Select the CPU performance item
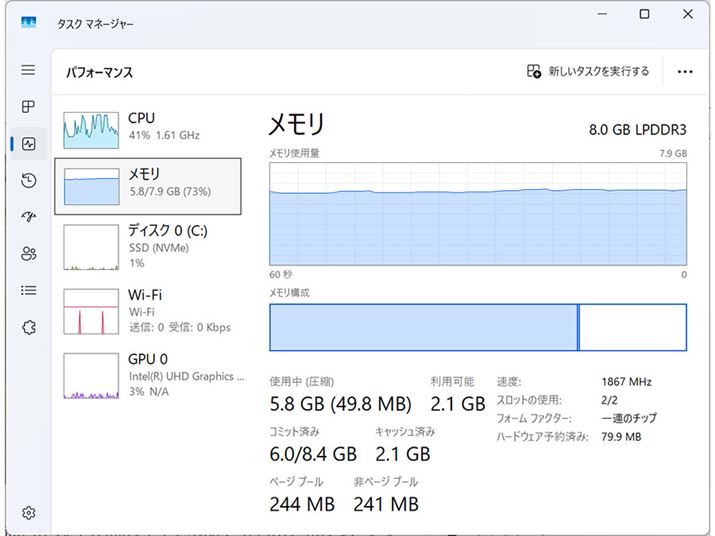The image size is (715, 536). [x=148, y=130]
